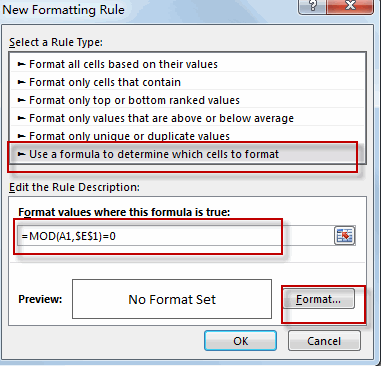This screenshot has width=381, height=366.
Task: Cancel the new formatting rule
Action: click(324, 341)
